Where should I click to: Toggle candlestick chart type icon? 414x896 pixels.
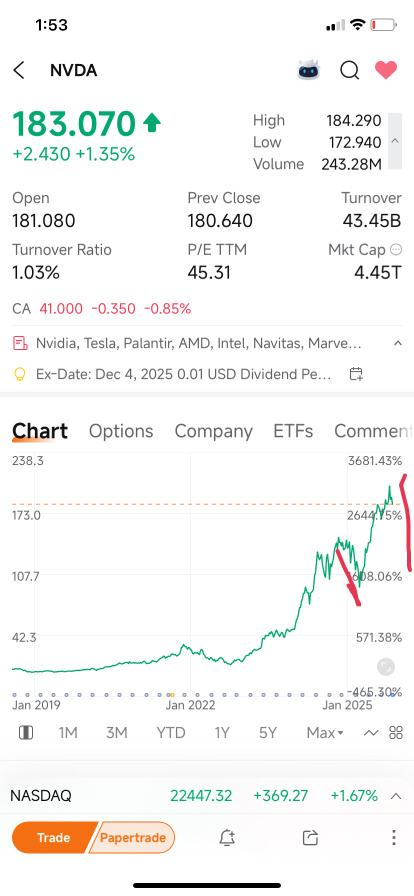coord(26,733)
